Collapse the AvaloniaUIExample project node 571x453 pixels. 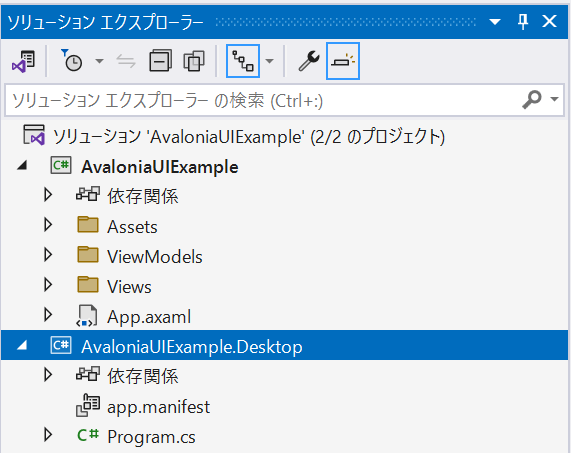tap(23, 166)
